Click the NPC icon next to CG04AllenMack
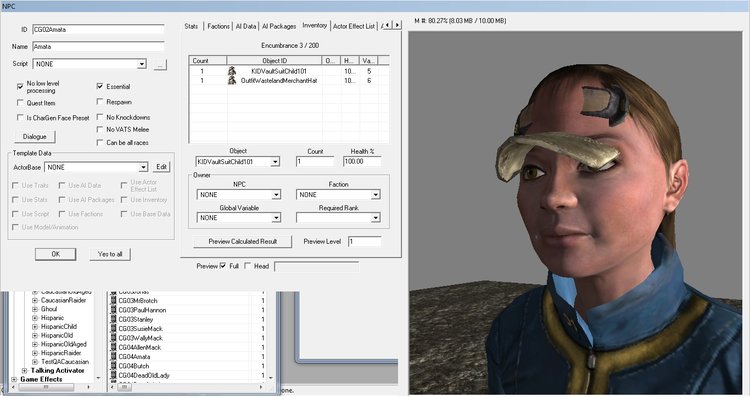The image size is (750, 398). click(113, 347)
